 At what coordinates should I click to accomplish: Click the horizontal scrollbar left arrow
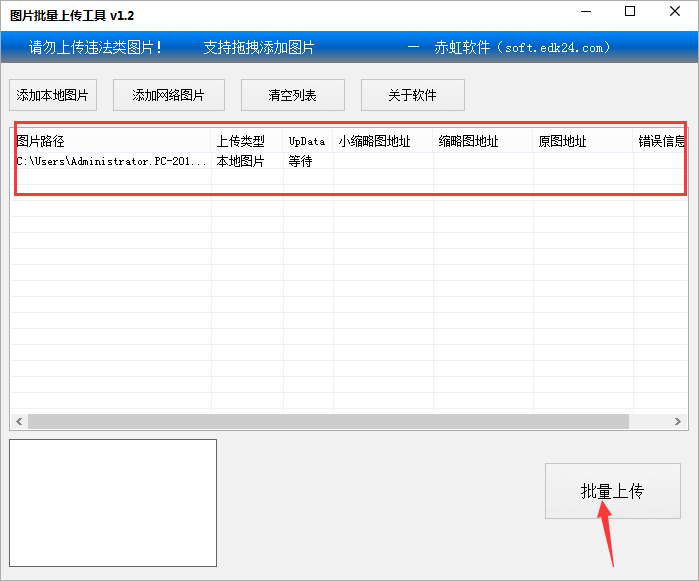[x=19, y=422]
